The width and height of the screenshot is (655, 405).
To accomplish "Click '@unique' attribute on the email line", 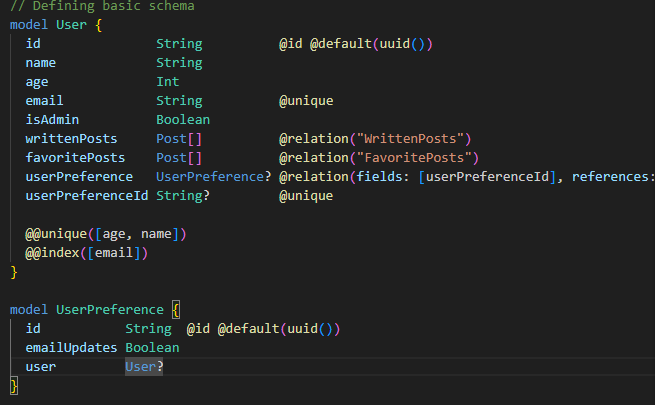I will tap(306, 101).
